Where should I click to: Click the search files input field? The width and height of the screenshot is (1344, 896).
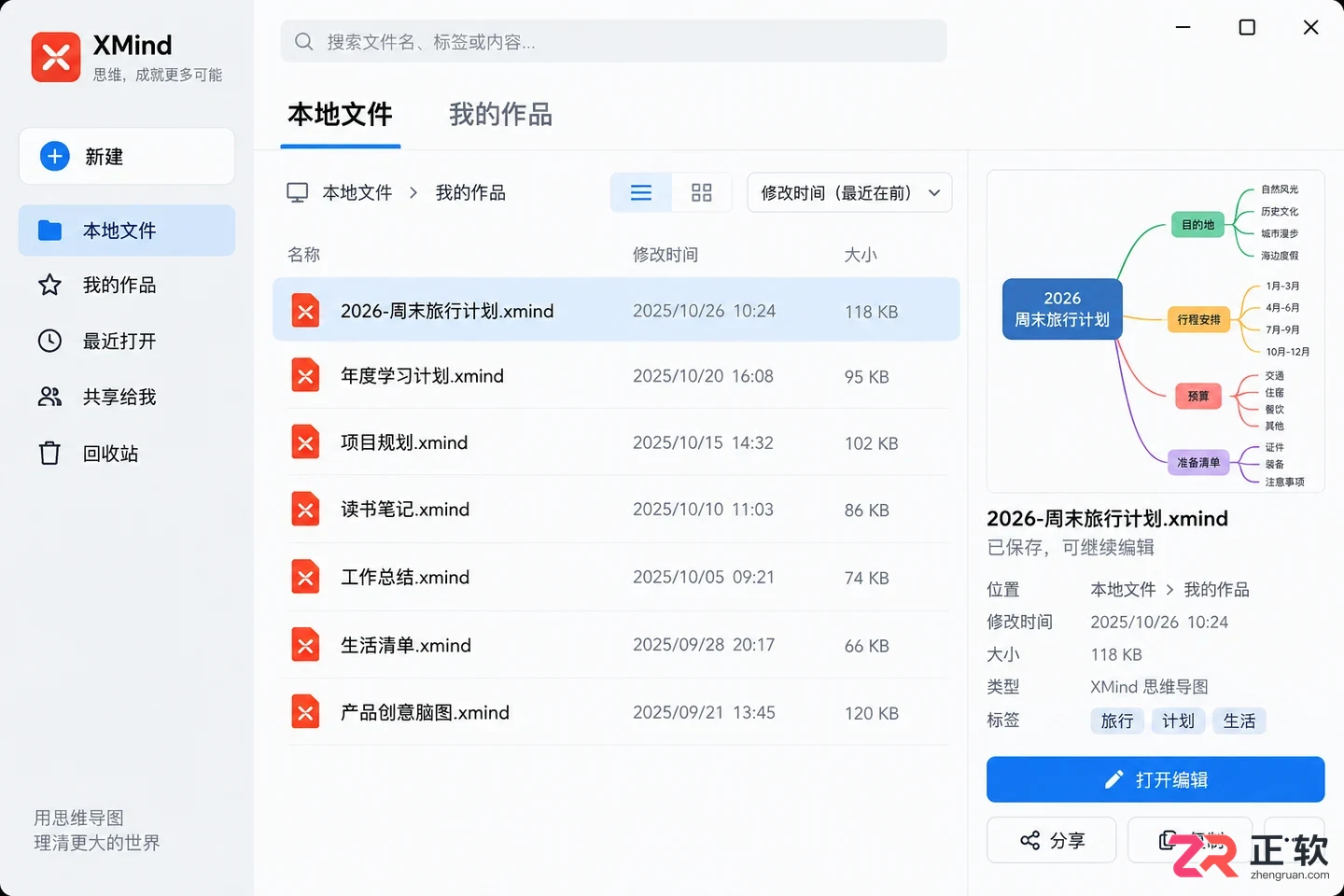(x=613, y=41)
